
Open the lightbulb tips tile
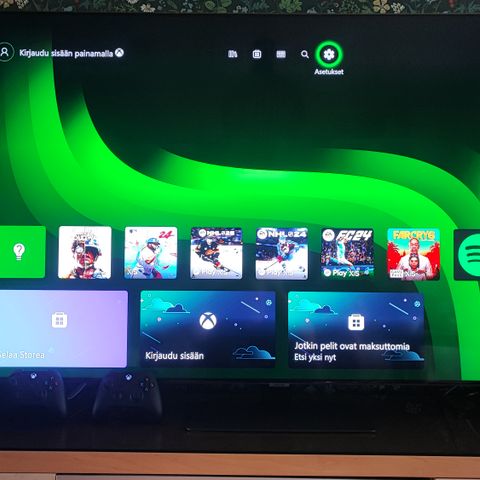pos(22,252)
